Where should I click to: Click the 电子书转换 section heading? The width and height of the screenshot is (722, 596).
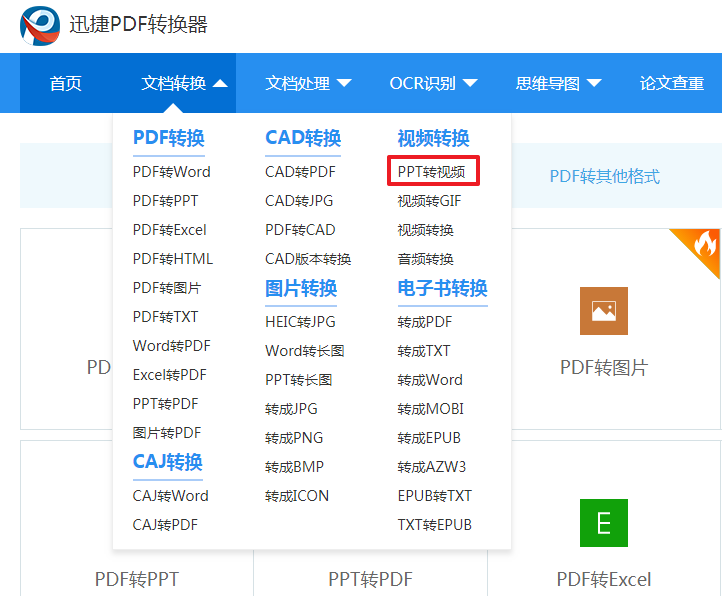click(x=443, y=288)
